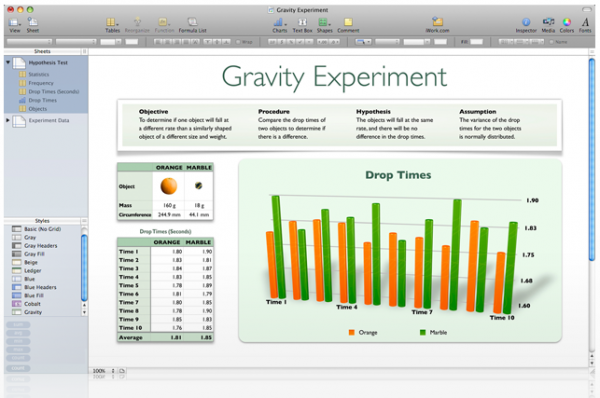Select the Statistics table in sidebar
Screen dimensions: 600x398
click(x=39, y=74)
